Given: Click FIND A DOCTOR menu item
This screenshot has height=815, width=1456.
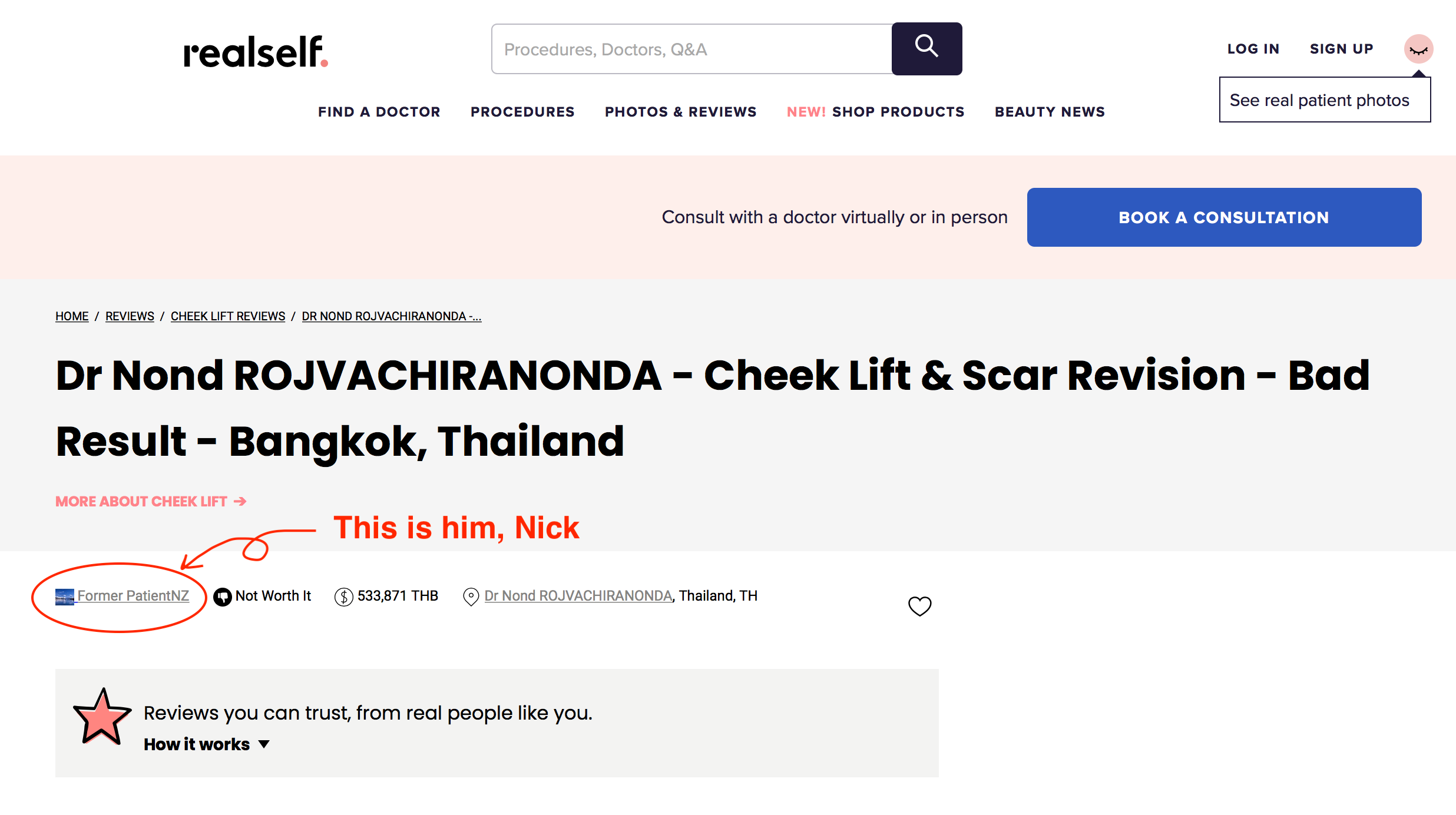Looking at the screenshot, I should (x=378, y=111).
